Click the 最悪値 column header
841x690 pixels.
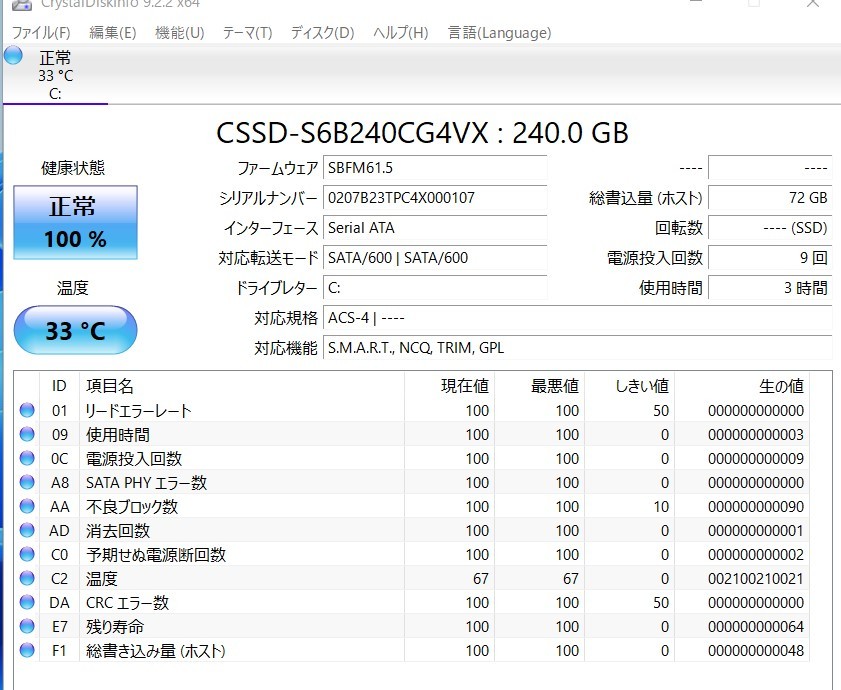[540, 386]
